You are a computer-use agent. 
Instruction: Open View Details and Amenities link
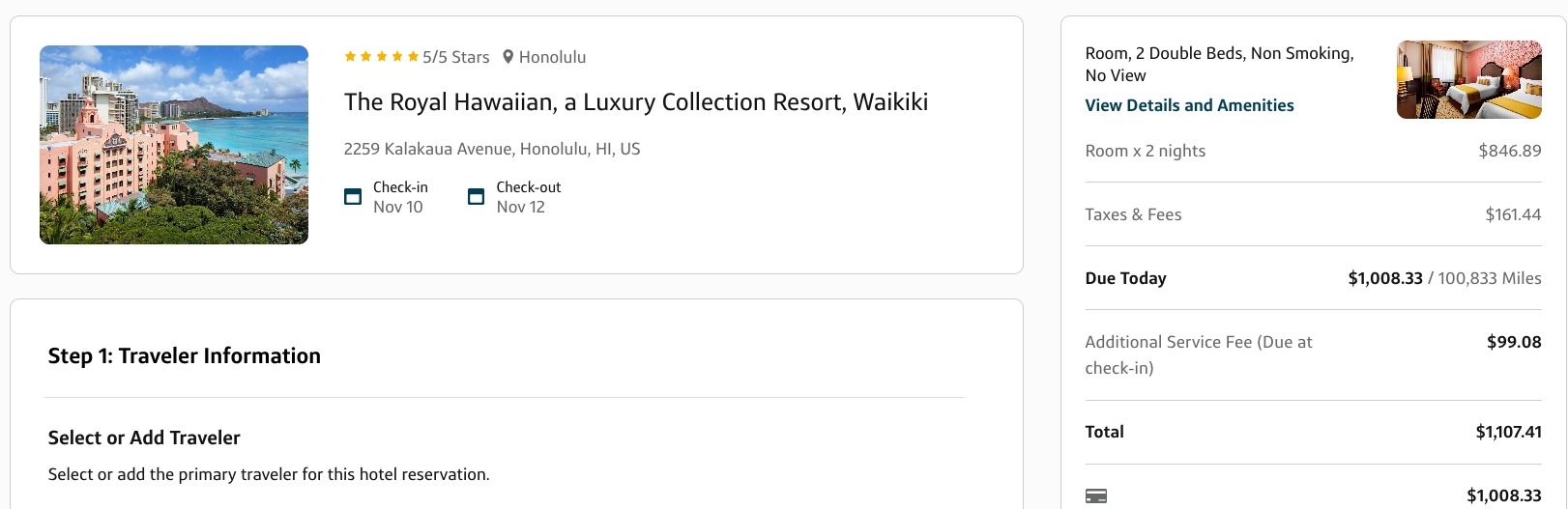pos(1189,105)
